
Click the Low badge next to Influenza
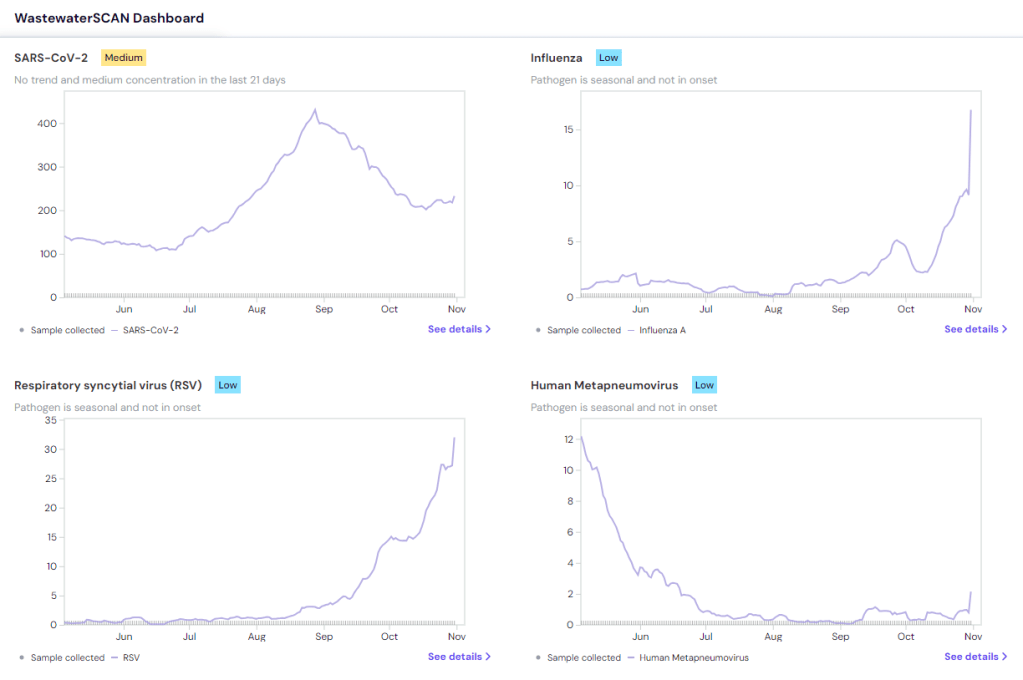(x=608, y=58)
